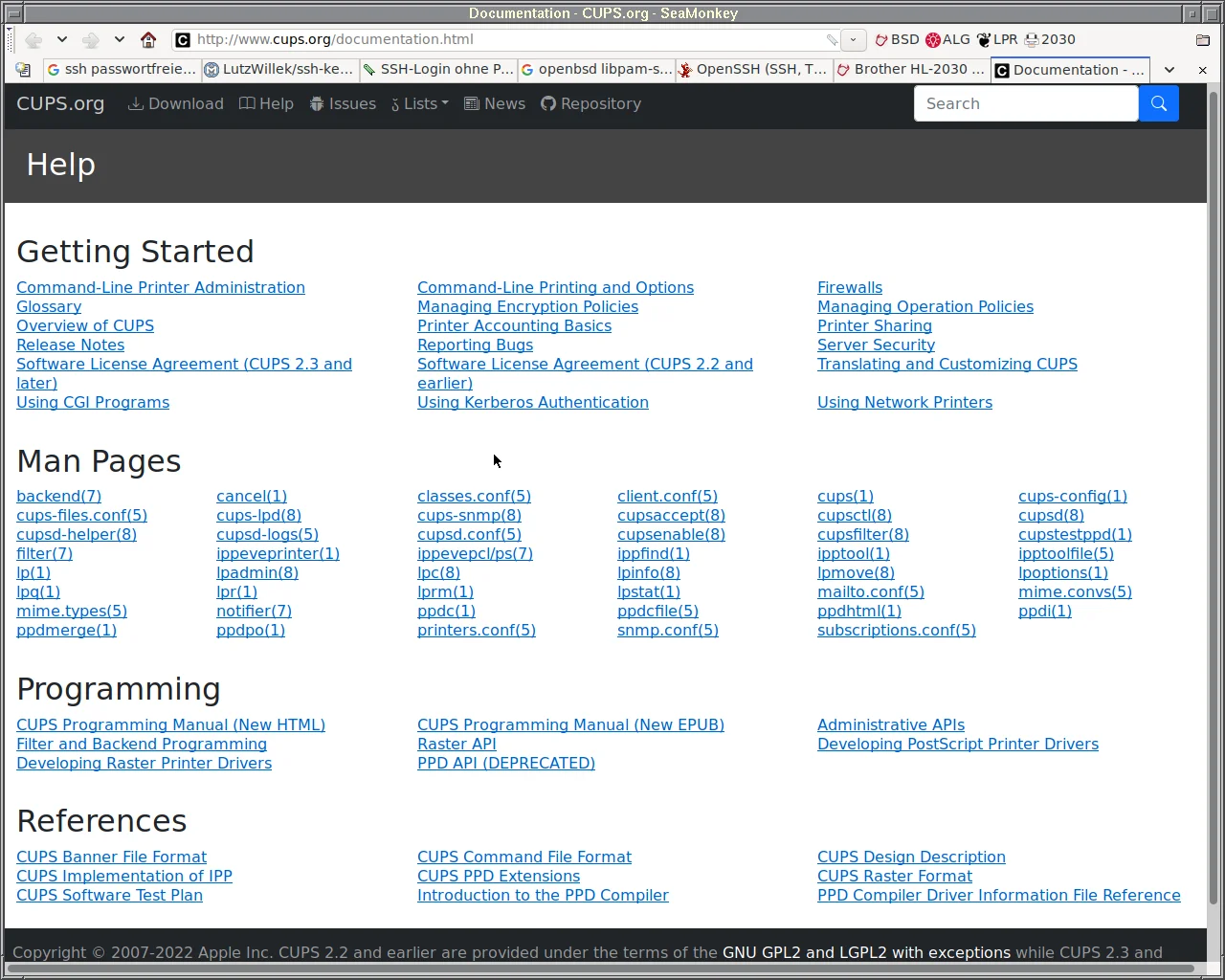Open Release Notes link
Screen dimensions: 1225x980
[70, 345]
